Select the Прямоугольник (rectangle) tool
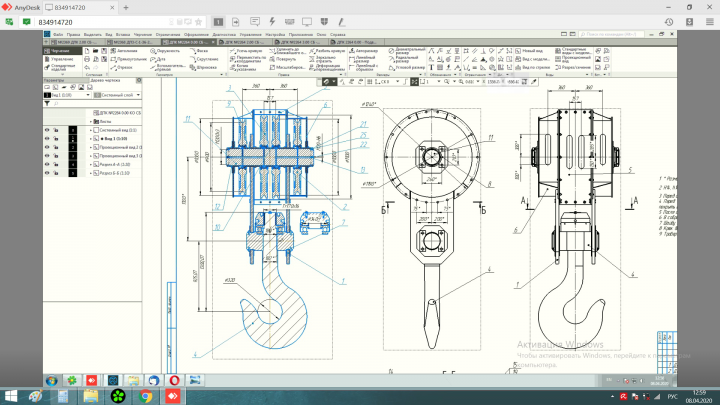Screen dimensions: 720x405 click(x=129, y=59)
